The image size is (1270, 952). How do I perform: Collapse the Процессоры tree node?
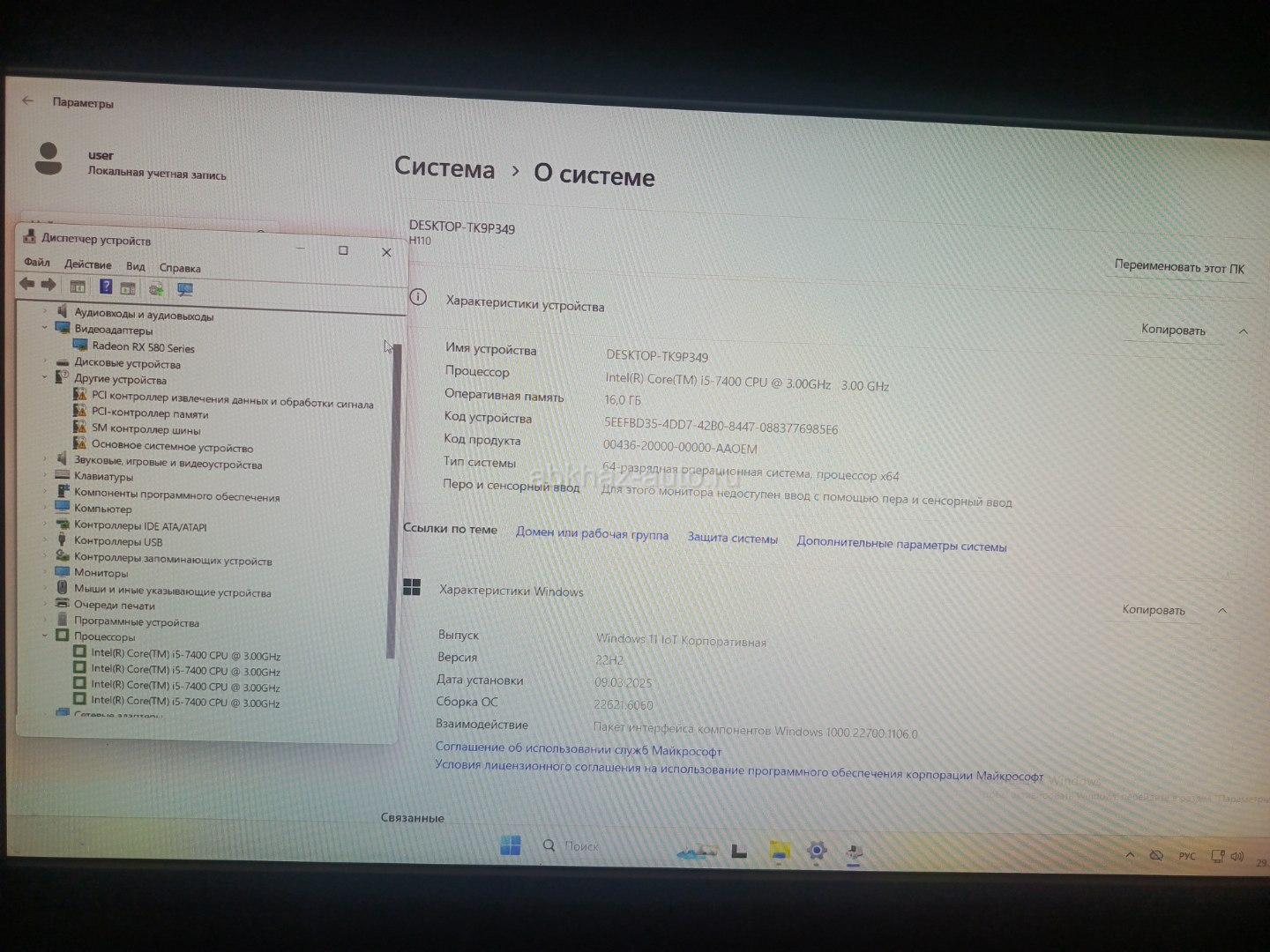pyautogui.click(x=45, y=636)
